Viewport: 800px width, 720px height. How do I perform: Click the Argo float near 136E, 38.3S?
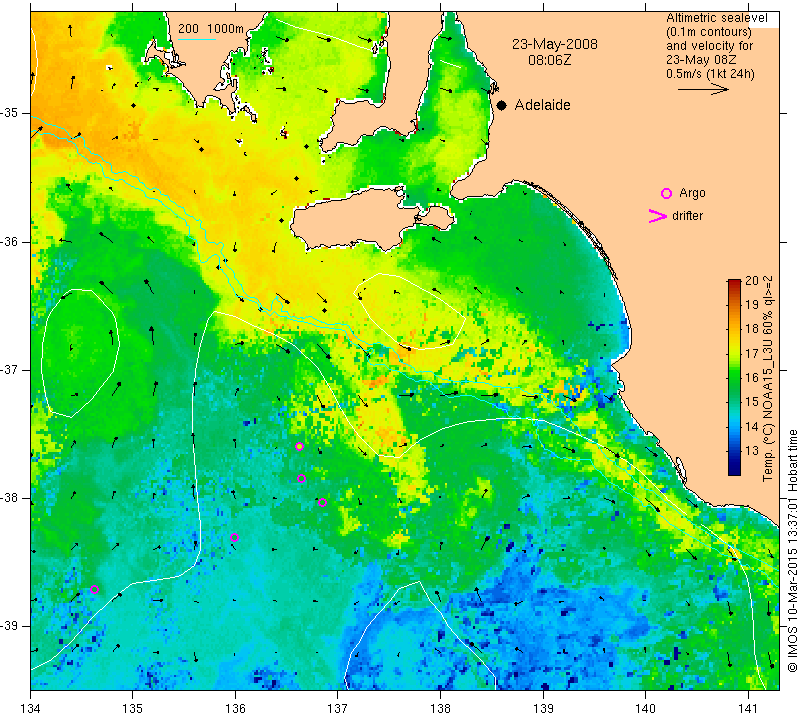coord(234,537)
